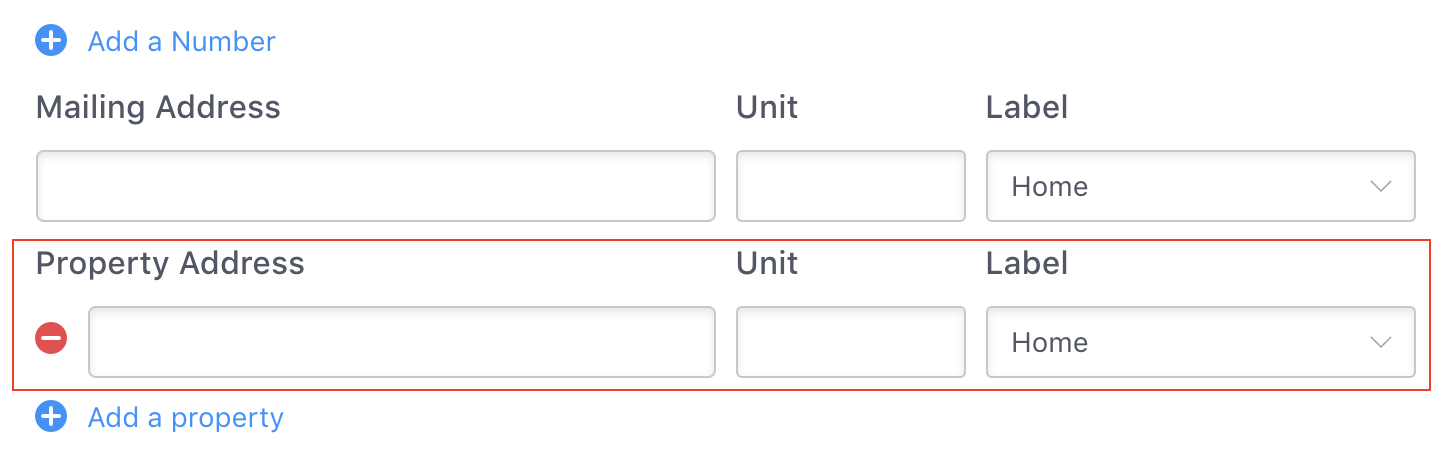This screenshot has height=450, width=1452.
Task: Focus the Property Address text field
Action: point(402,342)
